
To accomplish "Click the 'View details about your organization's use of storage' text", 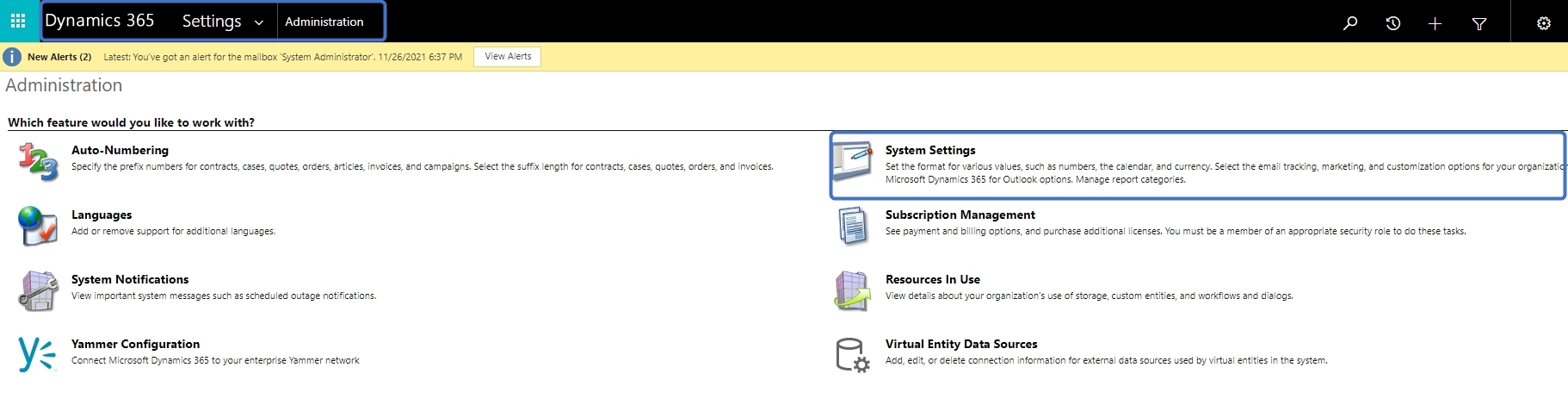I will [1090, 296].
